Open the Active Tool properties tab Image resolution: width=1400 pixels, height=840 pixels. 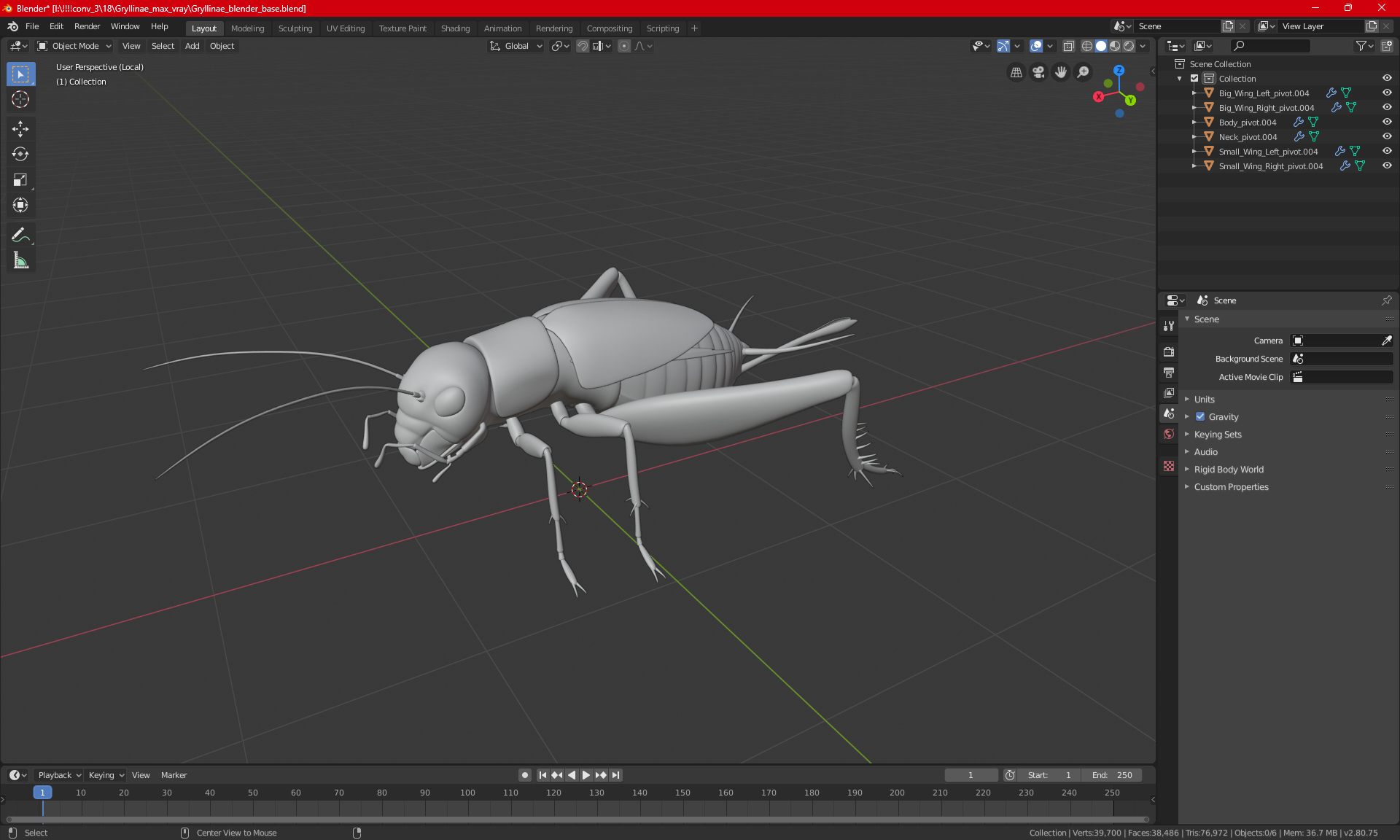[x=1169, y=326]
